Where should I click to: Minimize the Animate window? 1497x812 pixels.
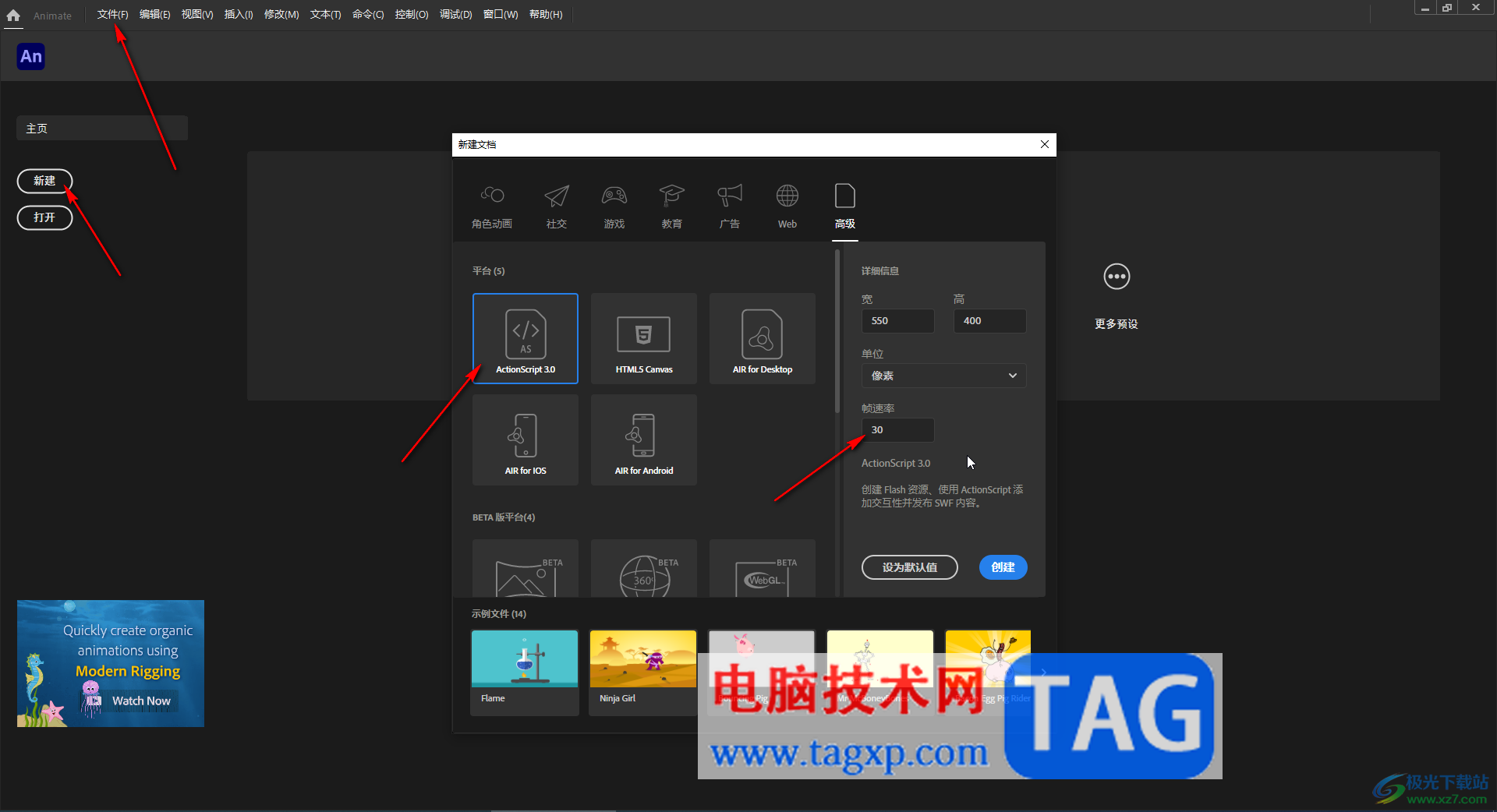[x=1424, y=8]
